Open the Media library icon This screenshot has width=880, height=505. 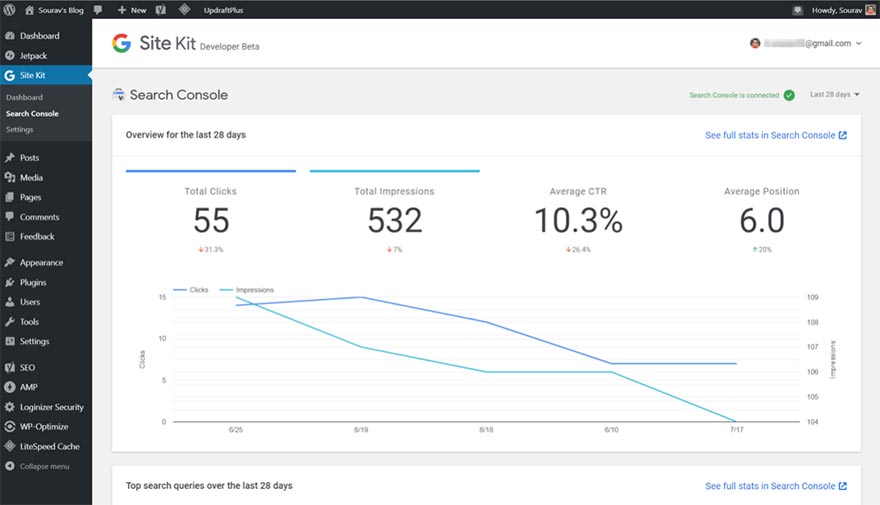[10, 177]
